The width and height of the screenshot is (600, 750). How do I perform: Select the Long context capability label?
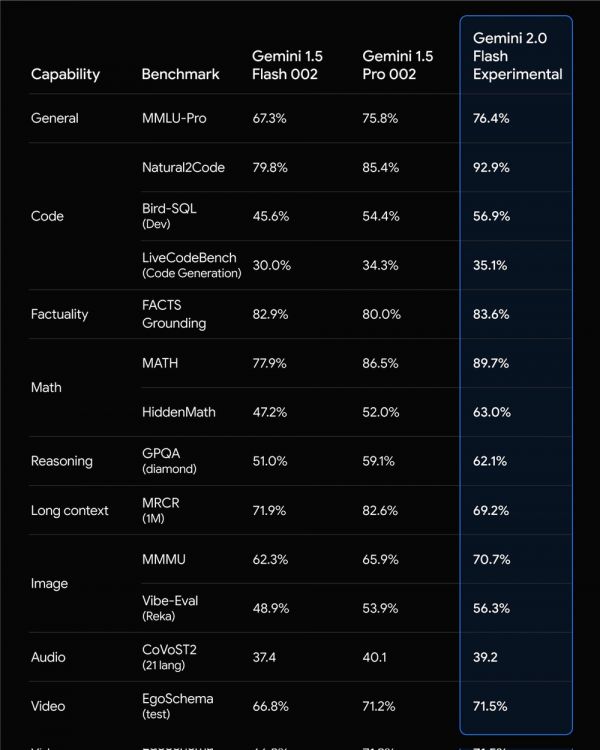tap(70, 510)
